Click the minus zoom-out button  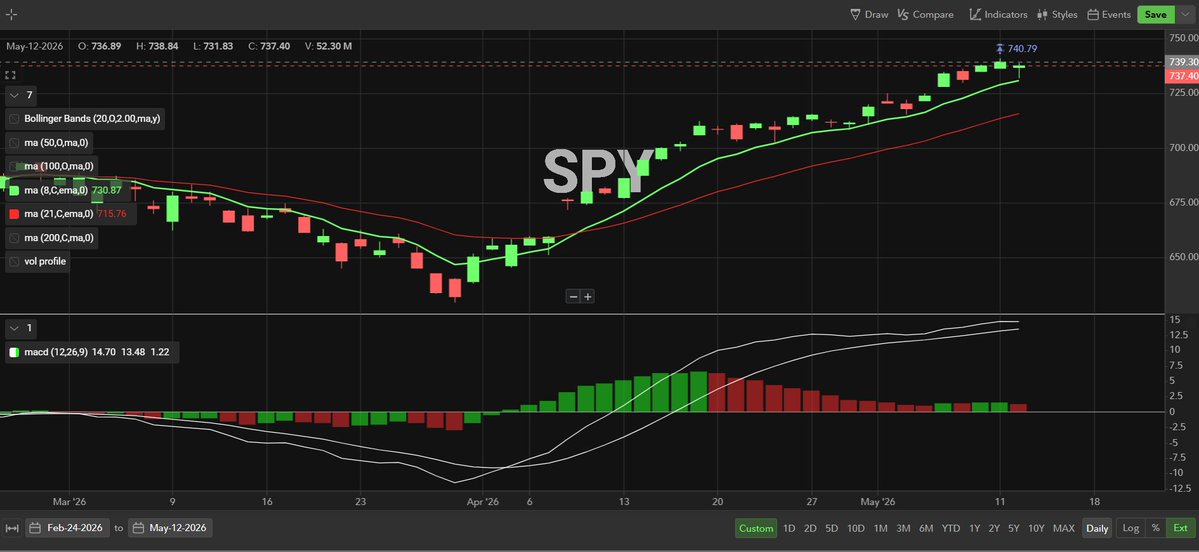[x=573, y=297]
